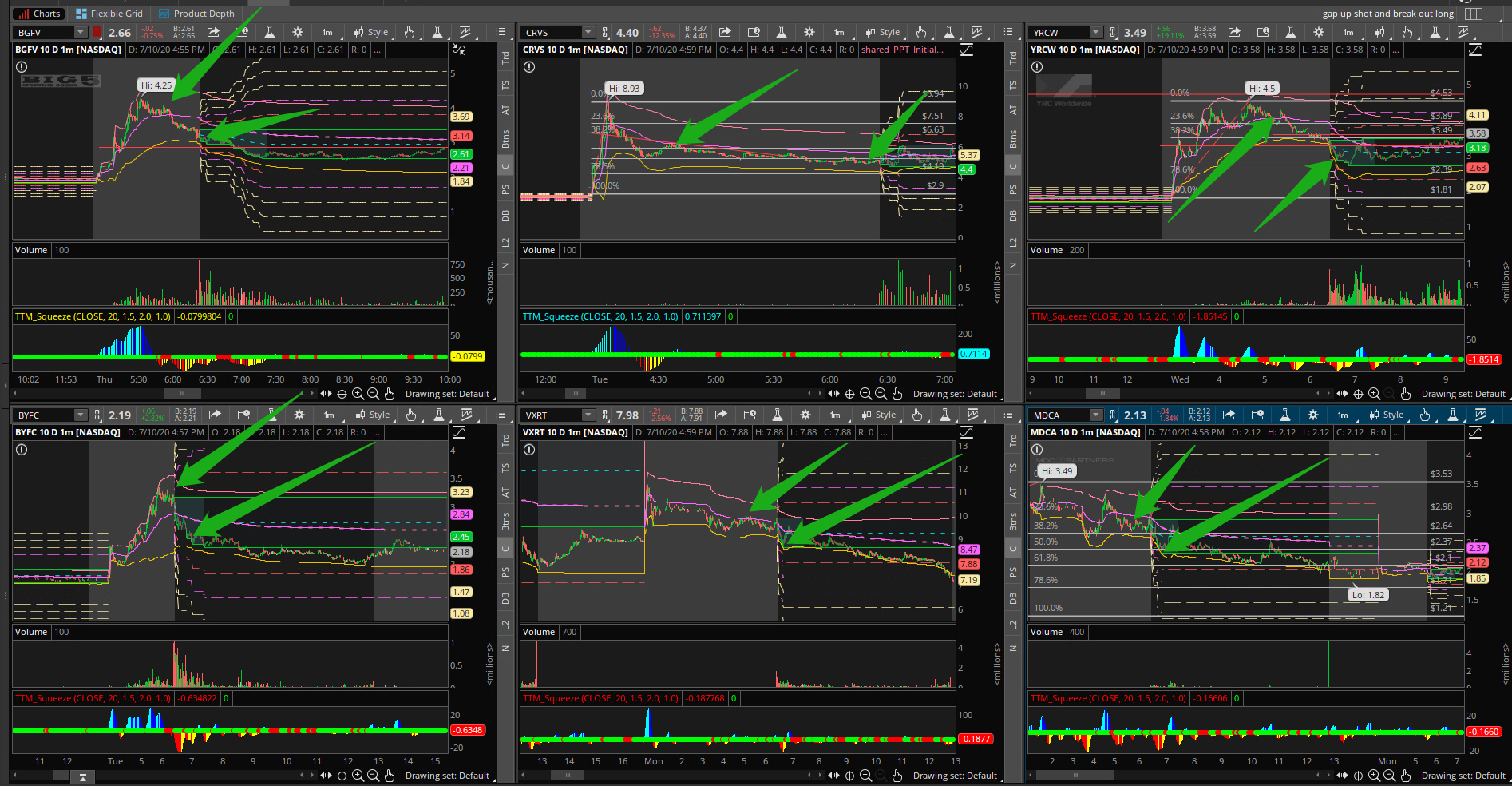The width and height of the screenshot is (1512, 786).
Task: Expand the MDCA symbol dropdown arrow
Action: pos(1095,415)
